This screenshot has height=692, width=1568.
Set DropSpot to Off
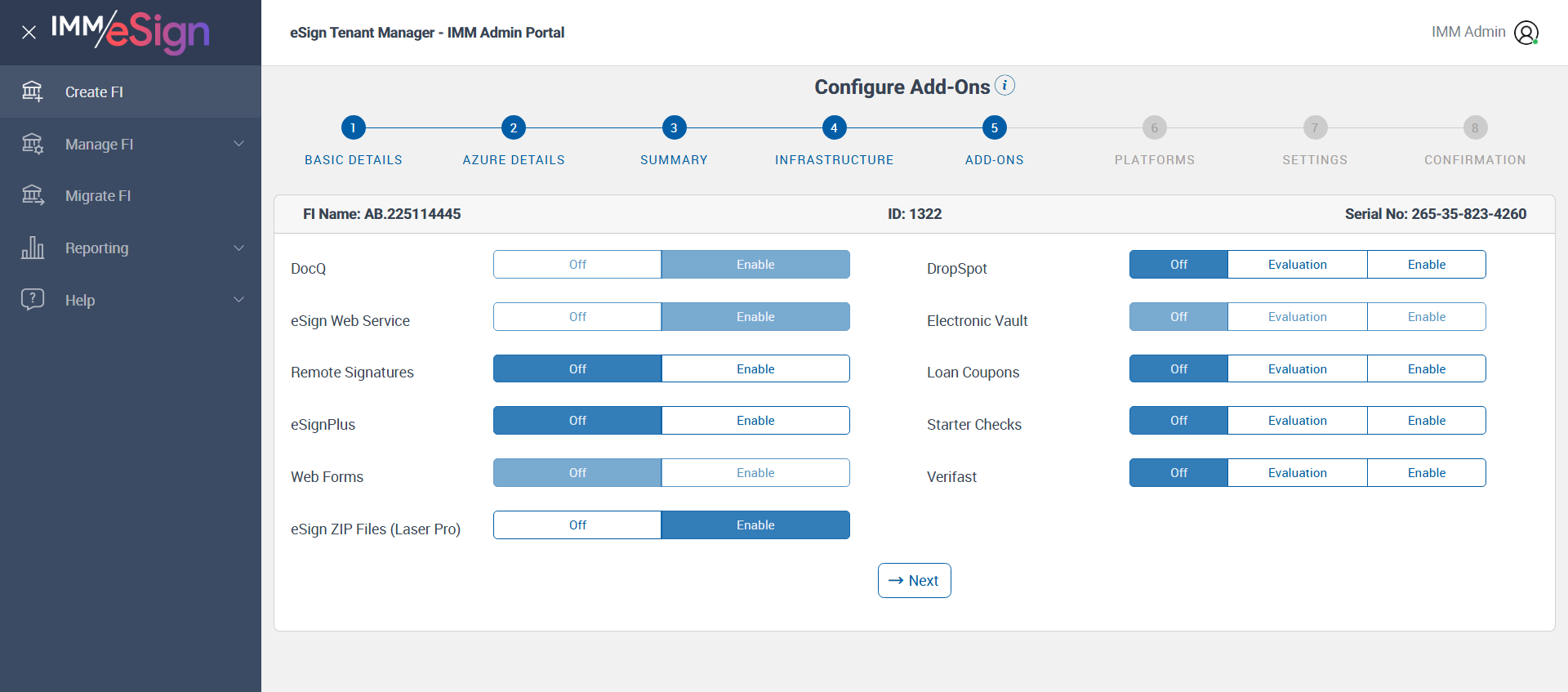point(1178,265)
